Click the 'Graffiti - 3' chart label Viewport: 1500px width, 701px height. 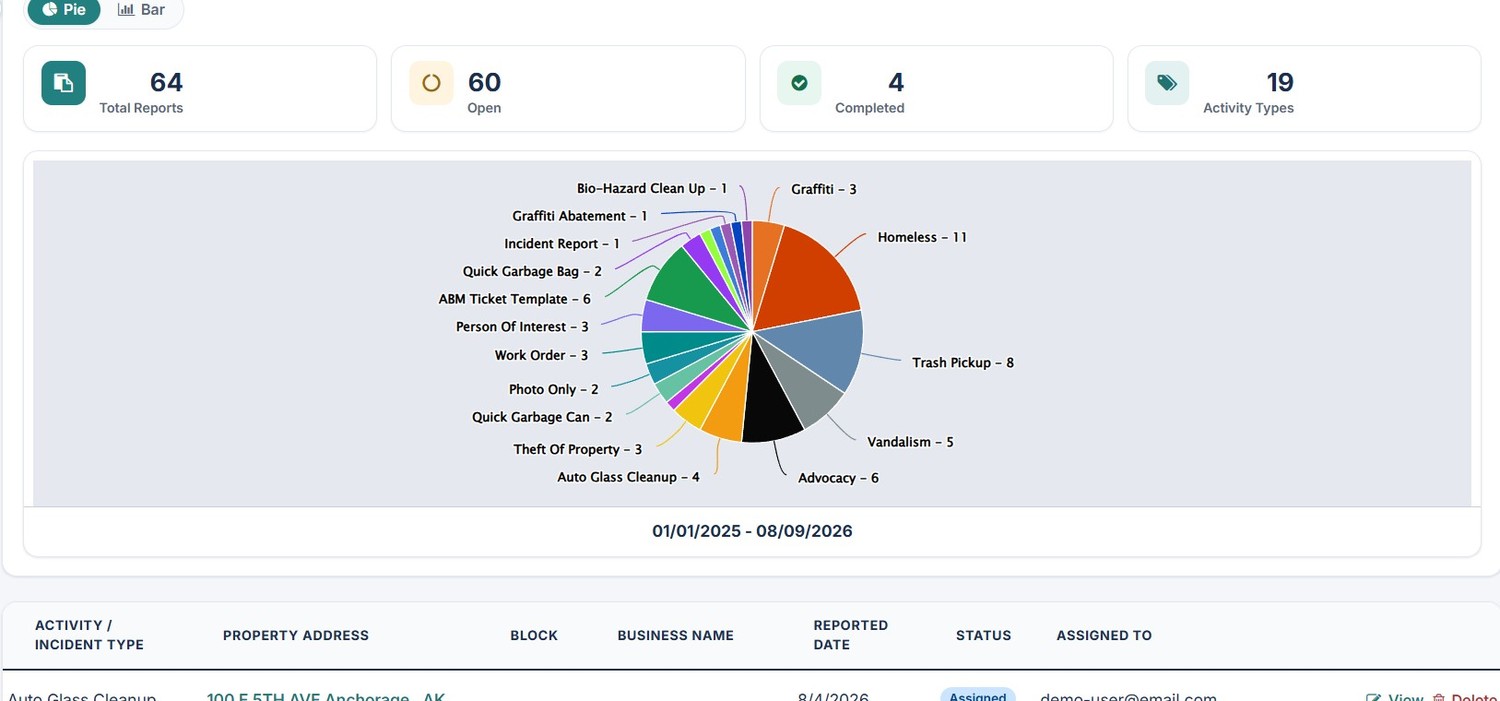point(823,188)
